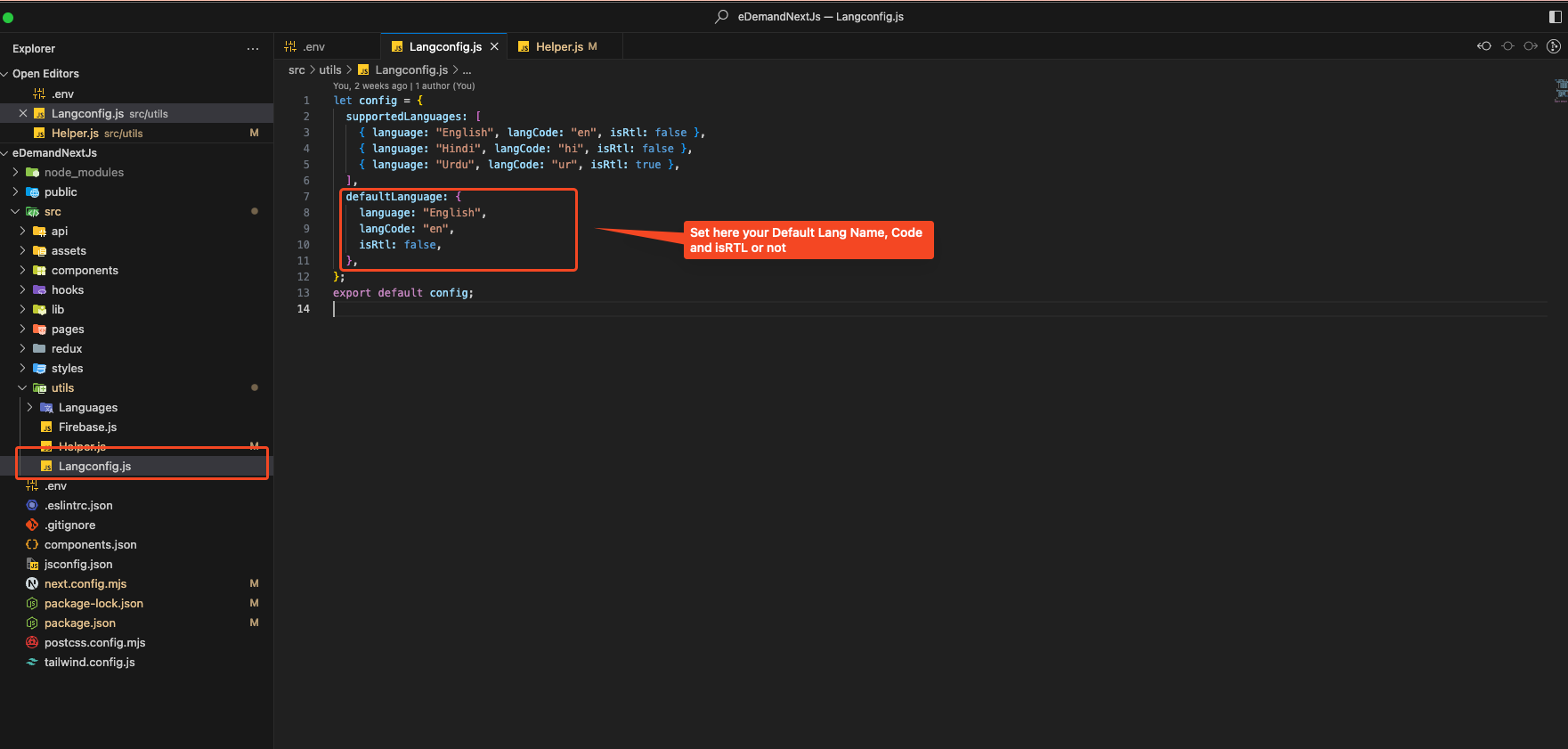The height and width of the screenshot is (749, 1568).
Task: Collapse the eDemandNextJs project section
Action: pos(54,153)
